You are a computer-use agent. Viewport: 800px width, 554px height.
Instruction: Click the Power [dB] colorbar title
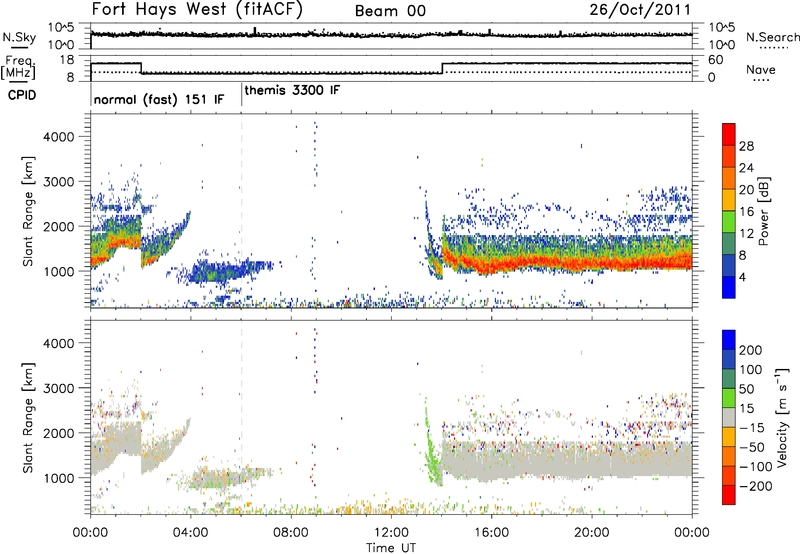[764, 211]
